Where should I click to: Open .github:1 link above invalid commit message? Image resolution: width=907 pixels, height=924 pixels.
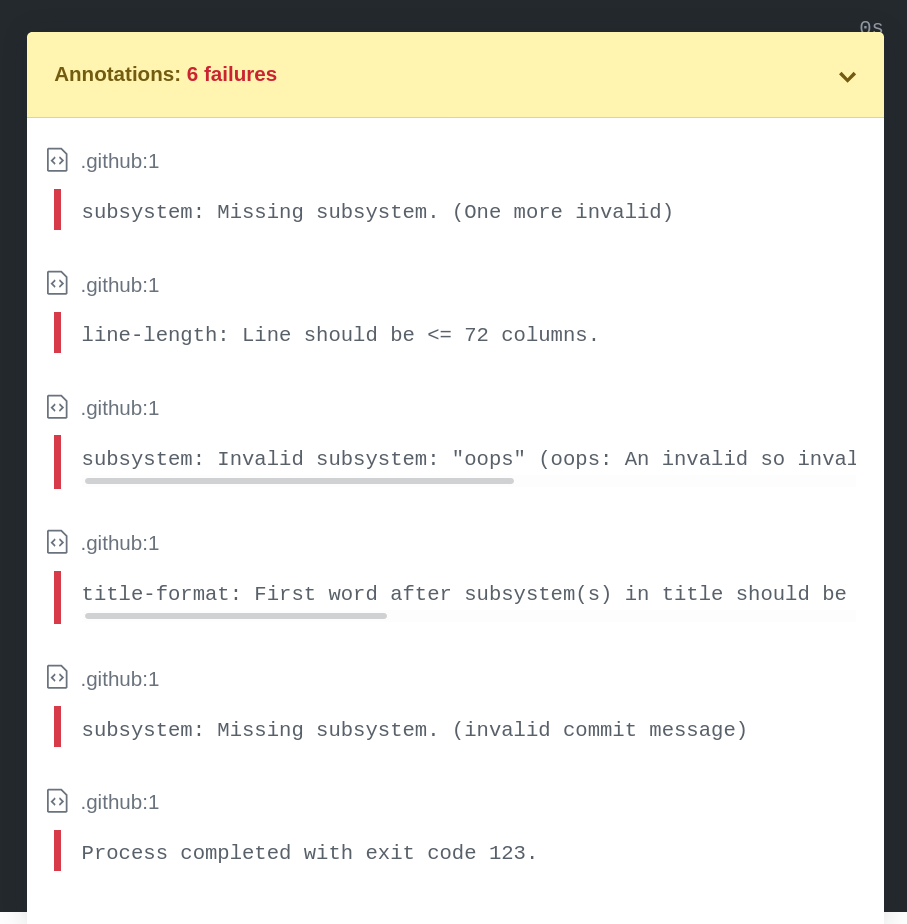click(x=120, y=679)
